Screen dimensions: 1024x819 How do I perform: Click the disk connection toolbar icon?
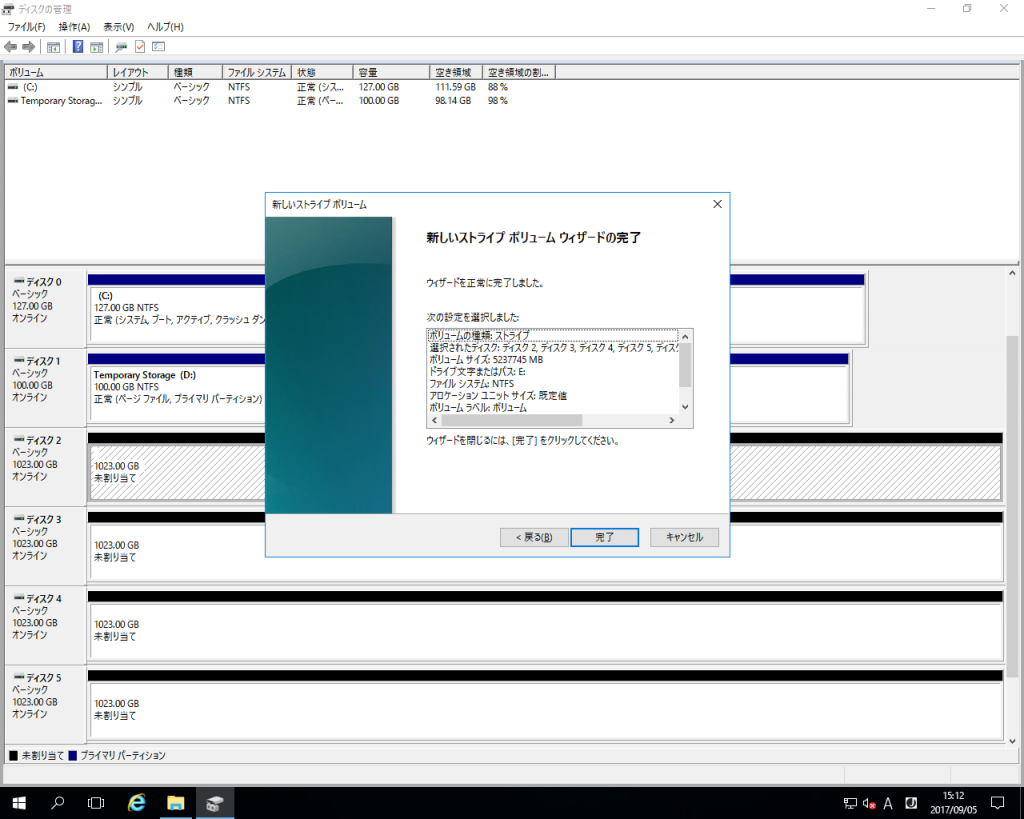(121, 47)
